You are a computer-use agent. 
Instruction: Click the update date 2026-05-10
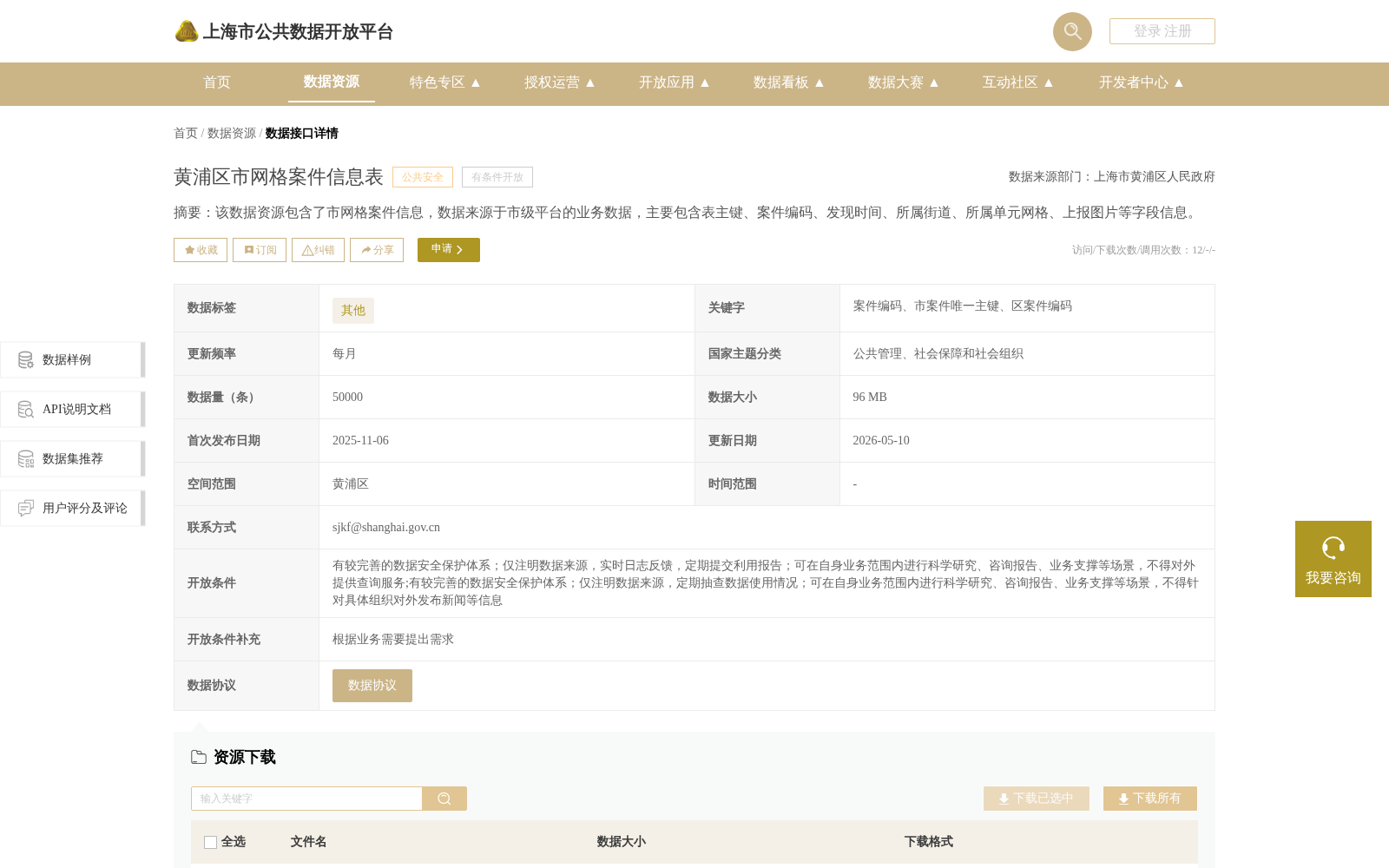881,440
